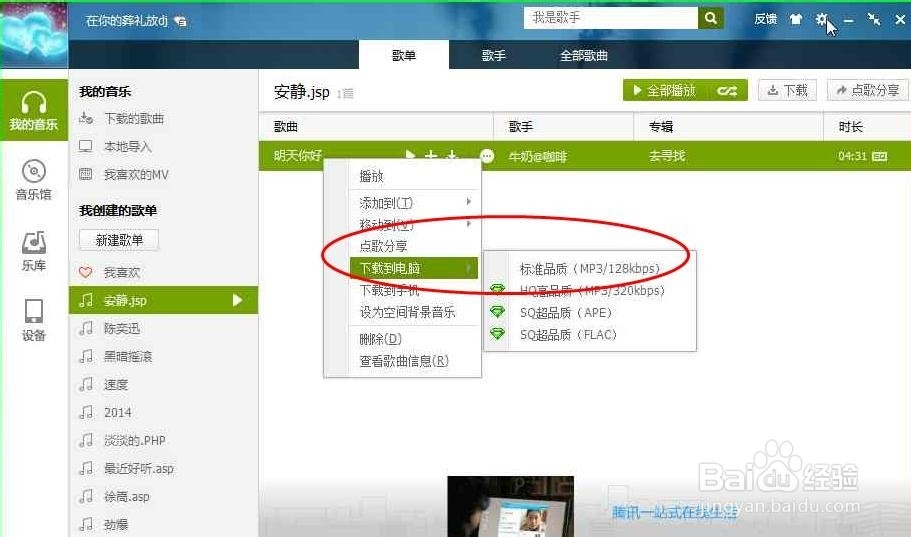Screen dimensions: 911x537
Task: Open the album art thumbnail at top left
Action: 34,35
